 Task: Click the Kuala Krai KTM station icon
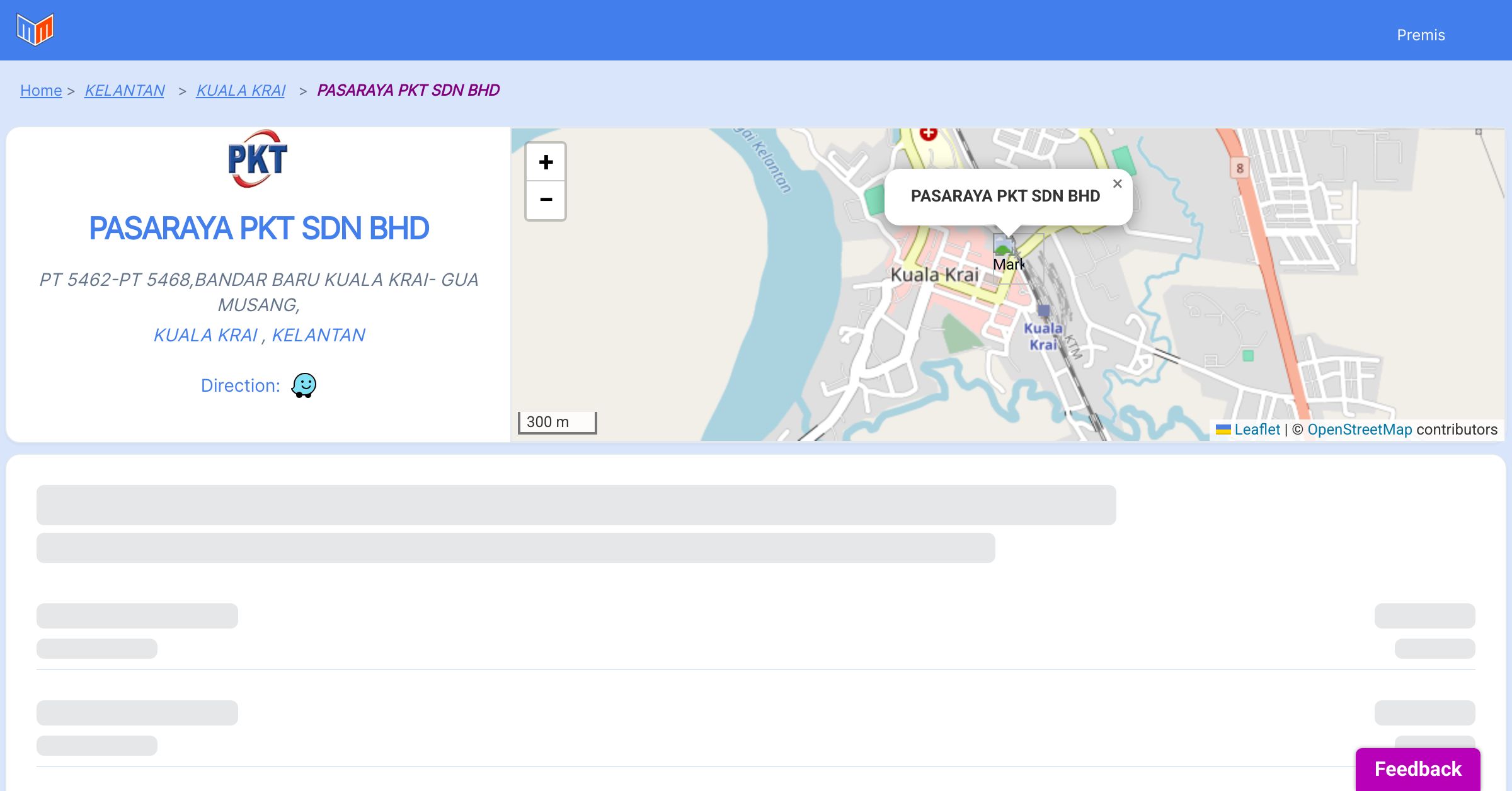tap(1044, 310)
